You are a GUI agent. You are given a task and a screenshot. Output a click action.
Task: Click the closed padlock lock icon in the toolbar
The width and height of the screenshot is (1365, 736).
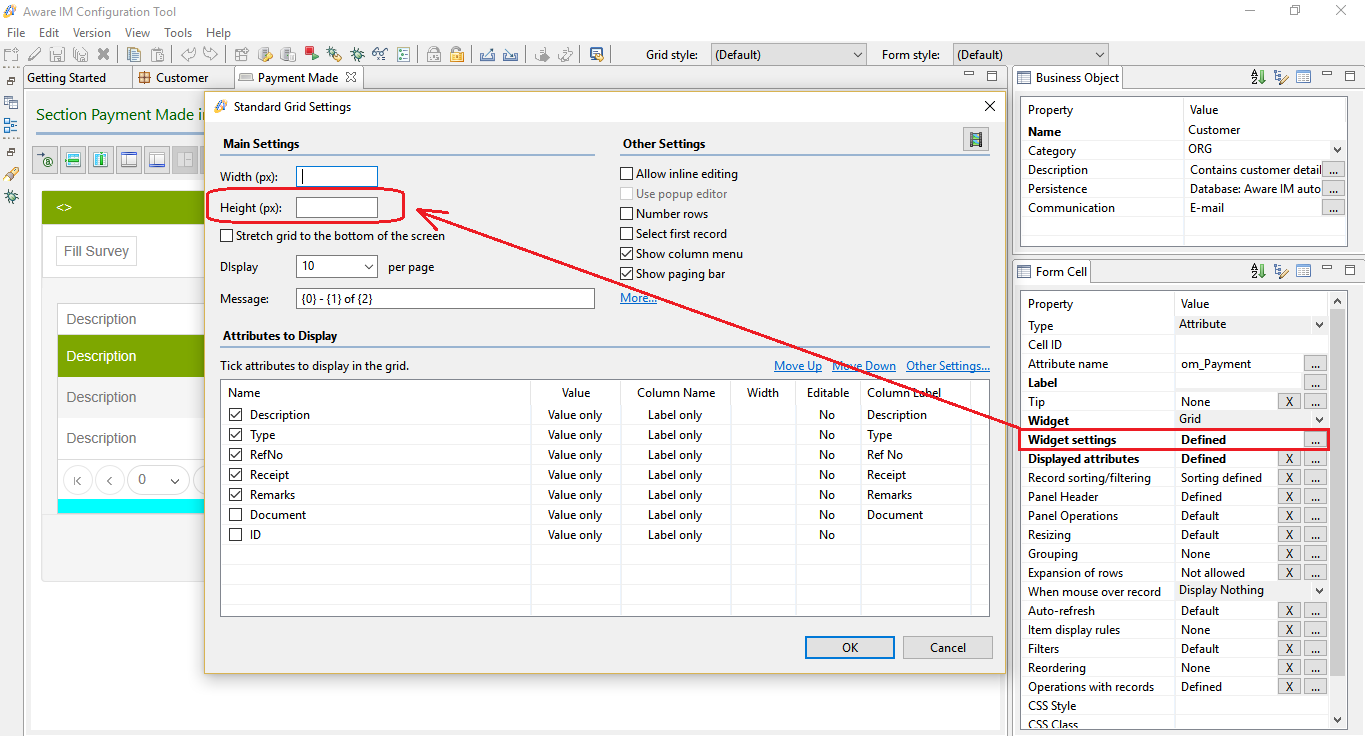(434, 55)
